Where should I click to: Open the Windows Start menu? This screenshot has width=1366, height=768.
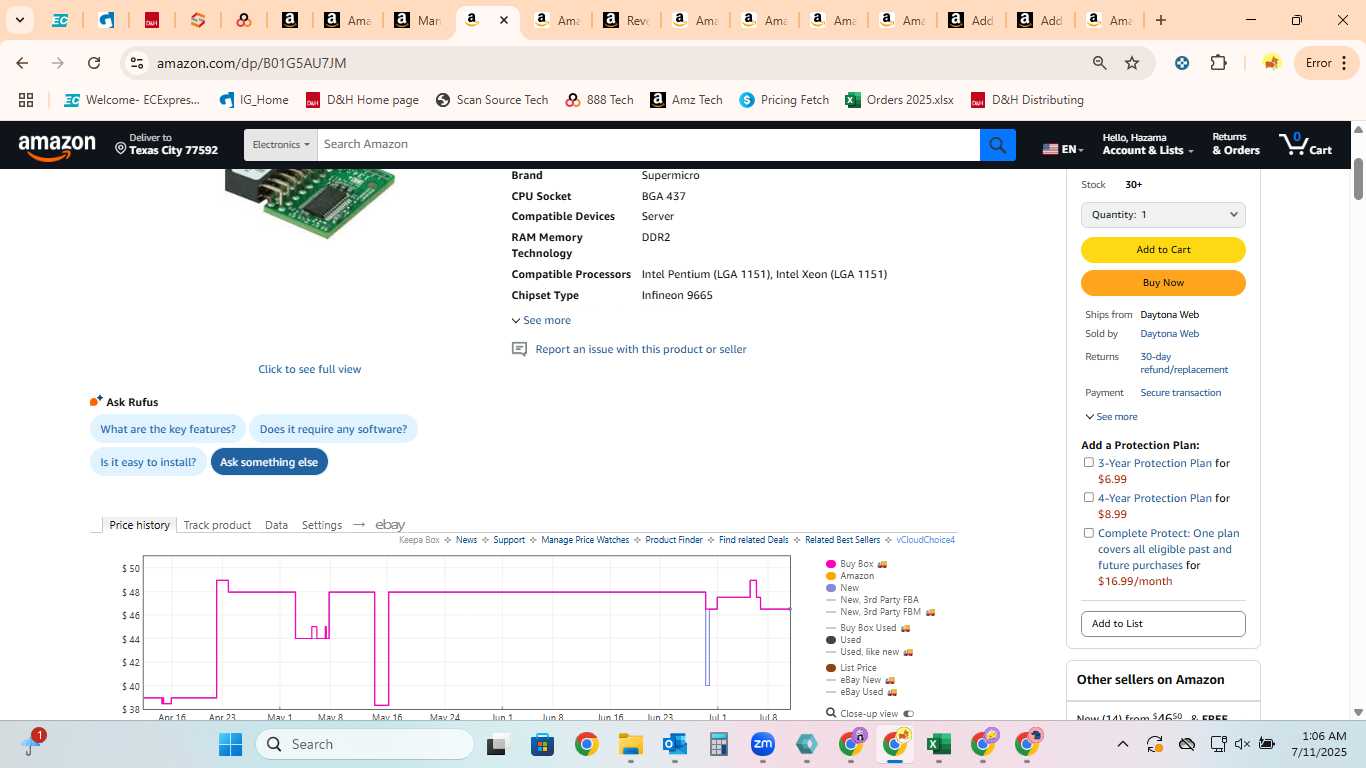click(x=230, y=744)
